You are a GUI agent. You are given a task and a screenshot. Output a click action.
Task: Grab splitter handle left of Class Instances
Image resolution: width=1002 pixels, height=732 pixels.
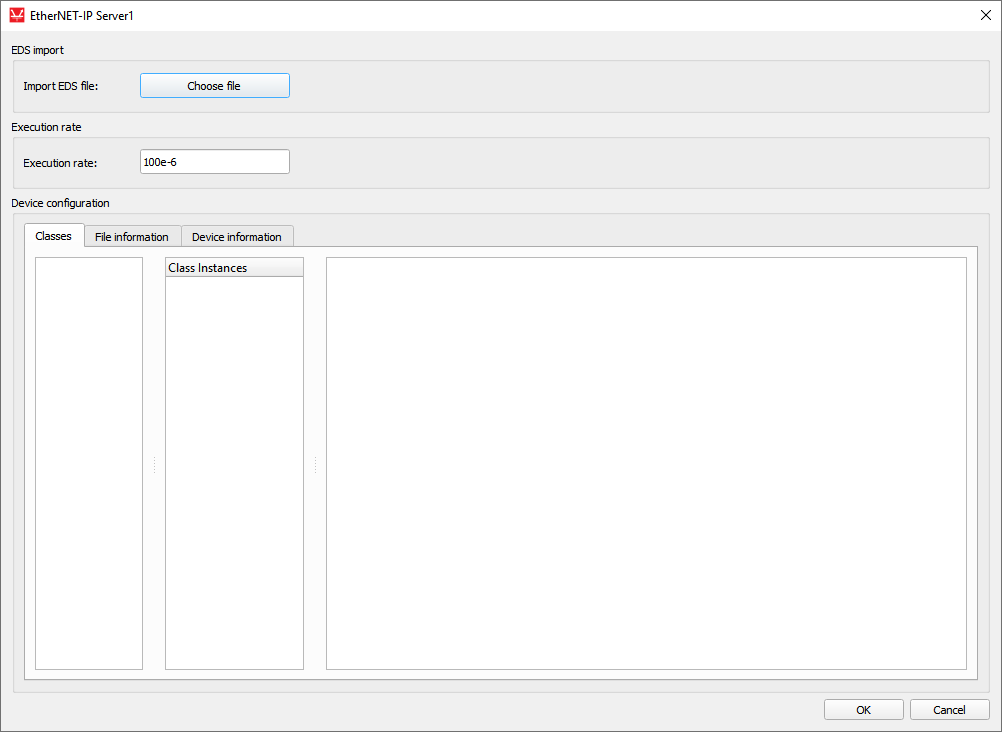point(154,465)
